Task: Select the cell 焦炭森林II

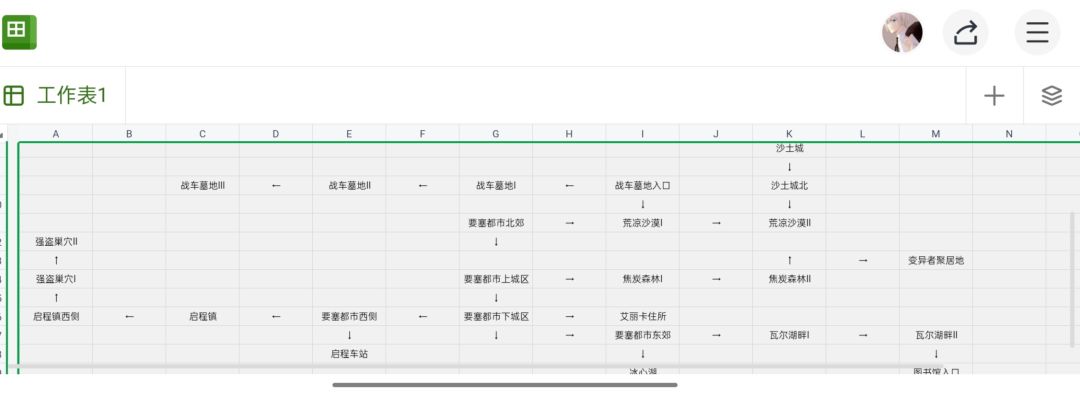Action: click(789, 279)
